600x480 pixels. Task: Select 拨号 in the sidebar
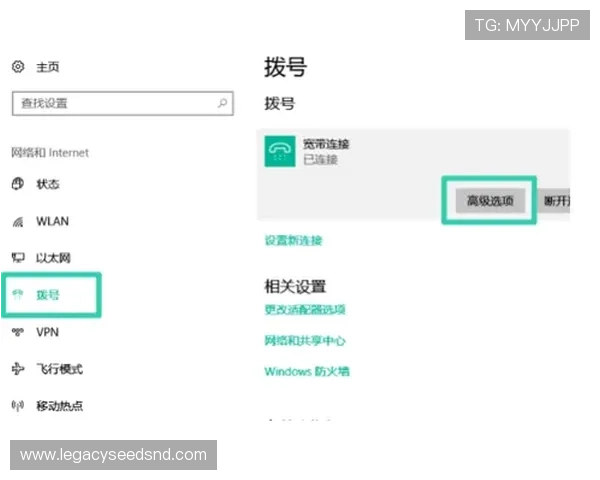click(48, 295)
